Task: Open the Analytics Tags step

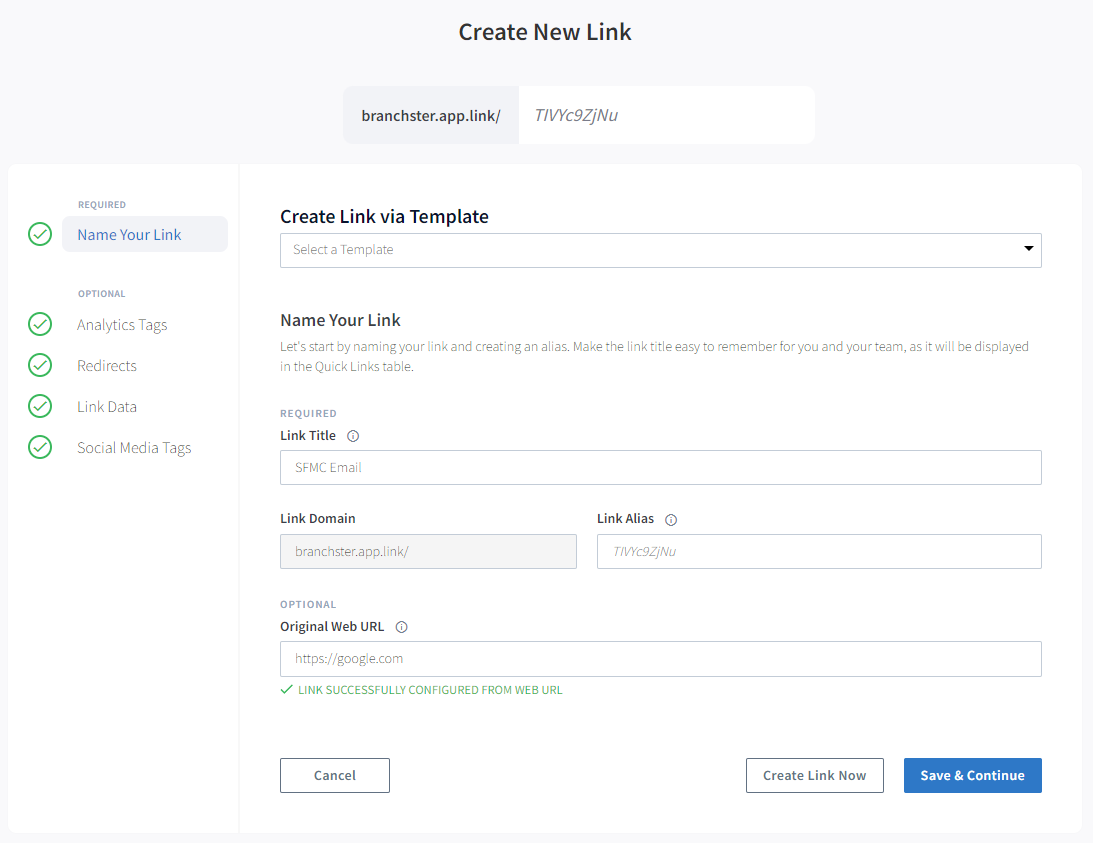Action: [x=122, y=325]
